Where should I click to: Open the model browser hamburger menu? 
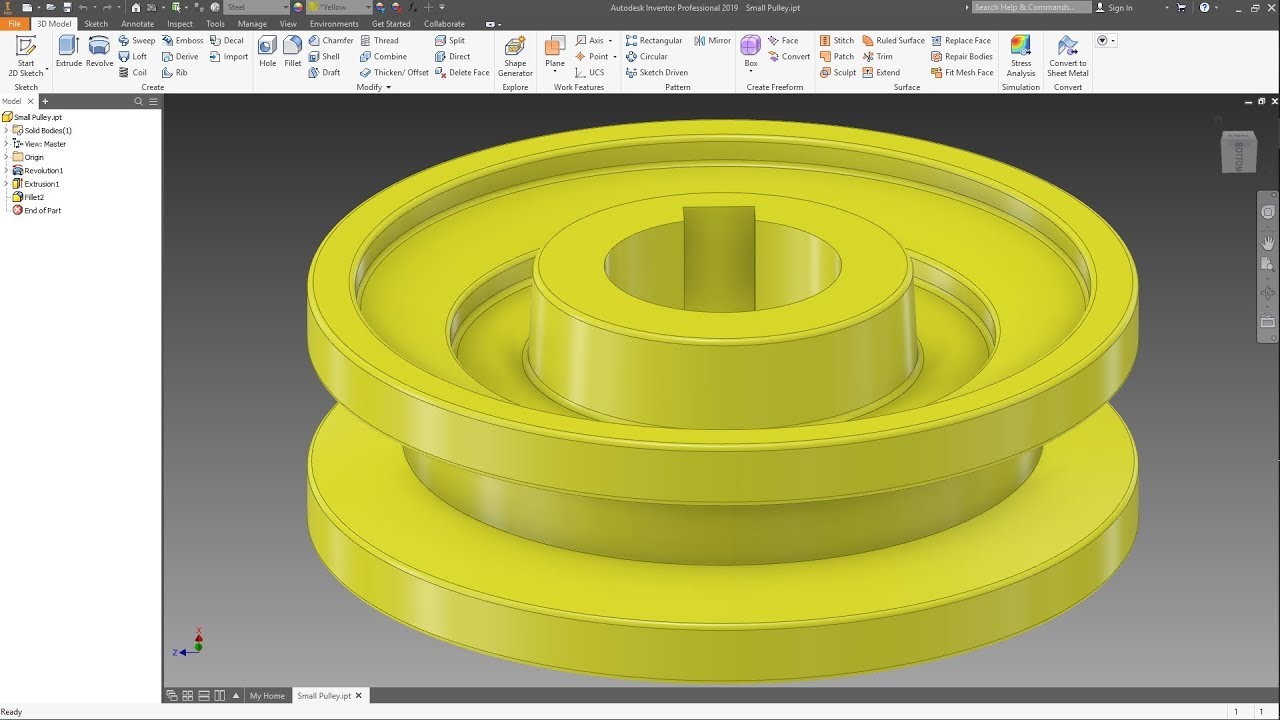click(154, 101)
